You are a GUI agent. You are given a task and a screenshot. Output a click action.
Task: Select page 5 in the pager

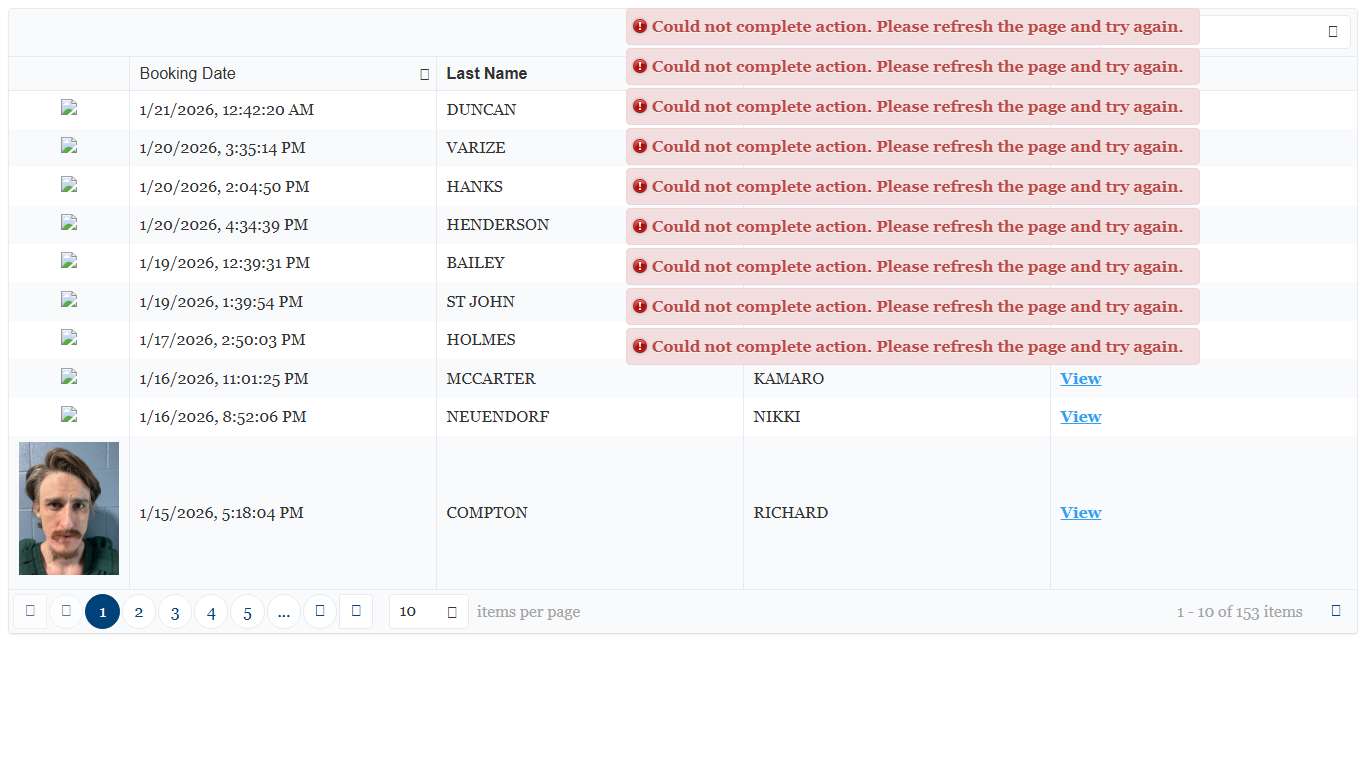pos(247,612)
